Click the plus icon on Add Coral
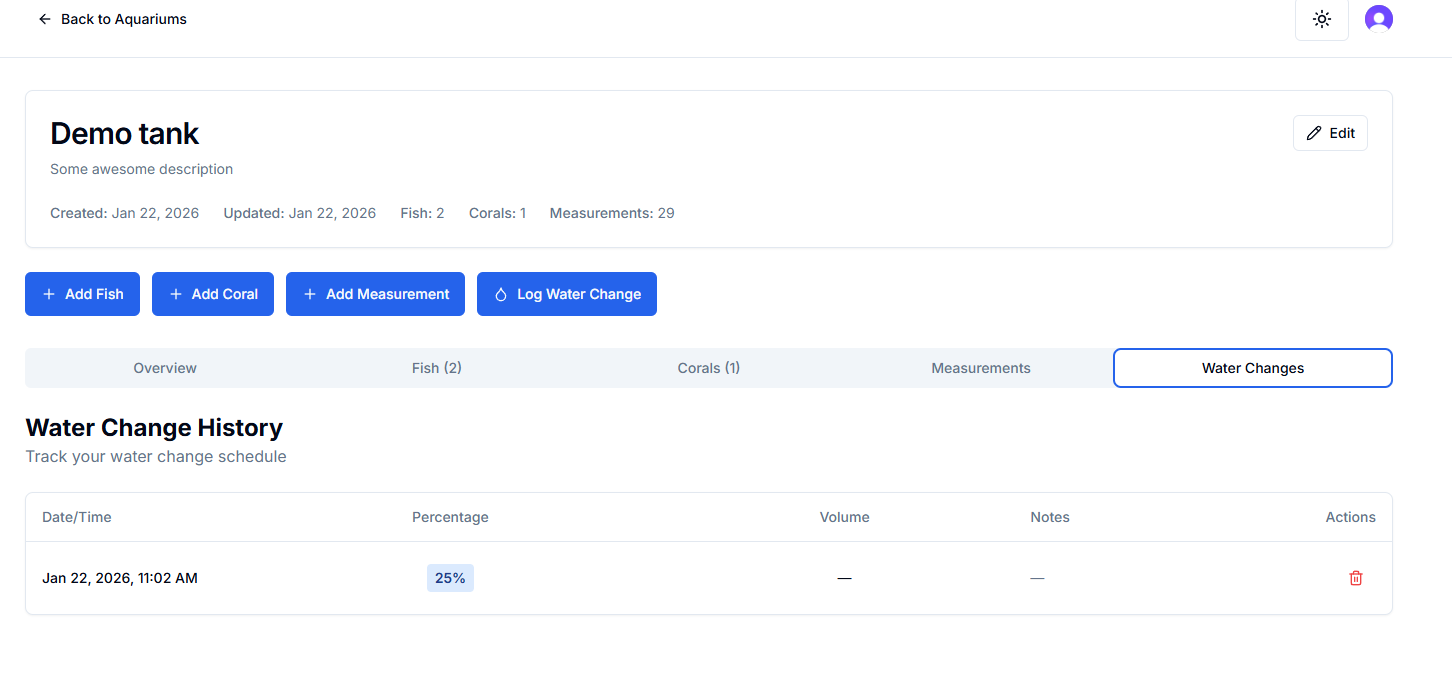 (x=176, y=294)
